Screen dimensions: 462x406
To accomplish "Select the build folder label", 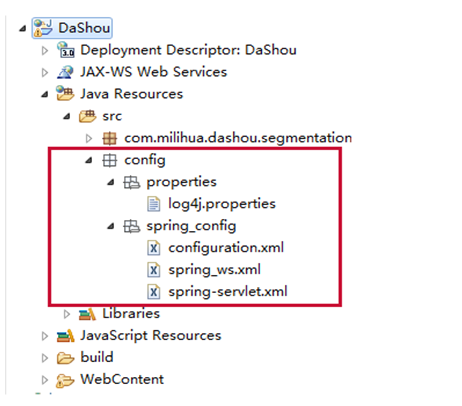I will point(97,357).
